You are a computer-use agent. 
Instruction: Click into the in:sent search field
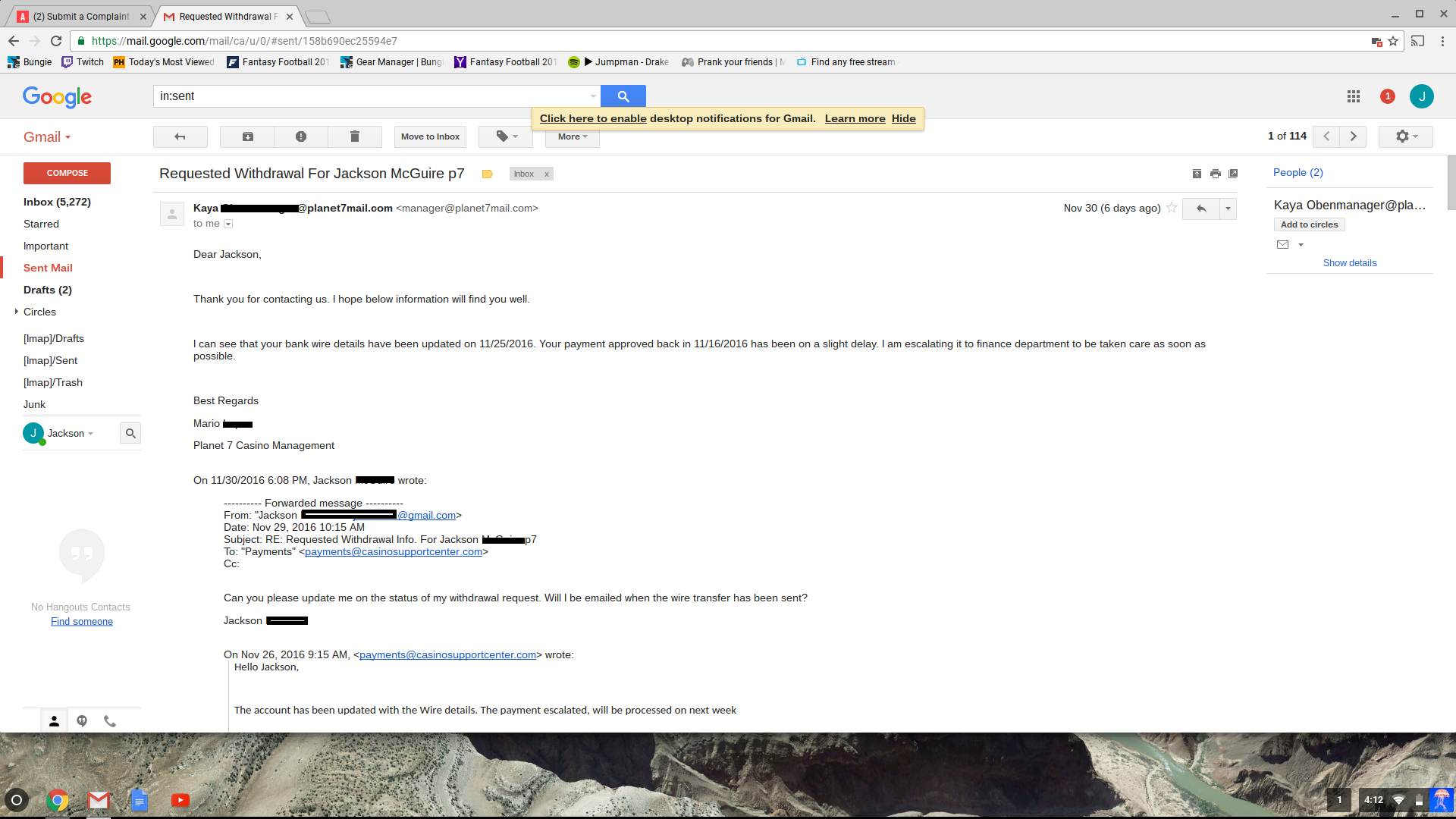(372, 96)
